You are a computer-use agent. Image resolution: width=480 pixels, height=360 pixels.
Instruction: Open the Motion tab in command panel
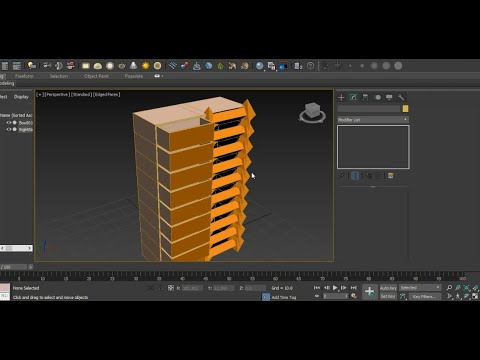[378, 97]
